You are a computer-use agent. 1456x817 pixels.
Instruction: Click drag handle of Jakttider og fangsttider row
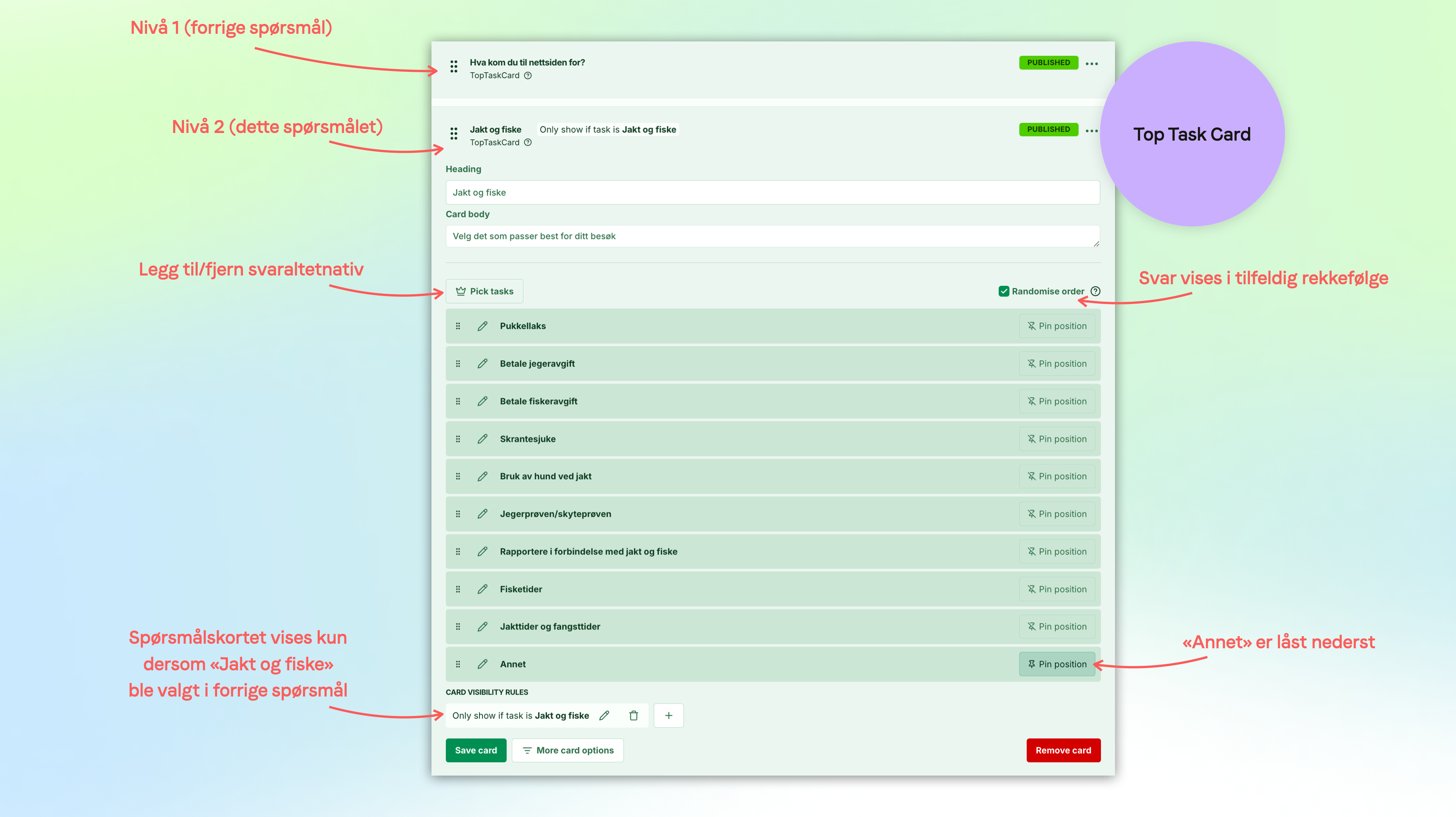tap(458, 627)
